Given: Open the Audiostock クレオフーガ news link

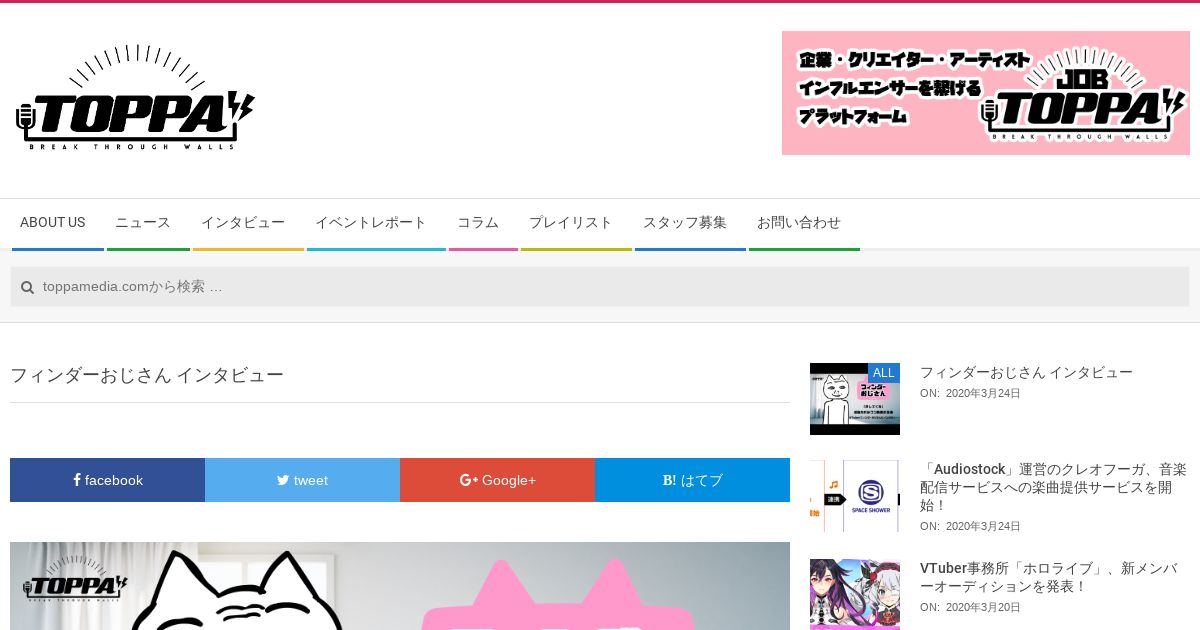Looking at the screenshot, I should pyautogui.click(x=1053, y=487).
